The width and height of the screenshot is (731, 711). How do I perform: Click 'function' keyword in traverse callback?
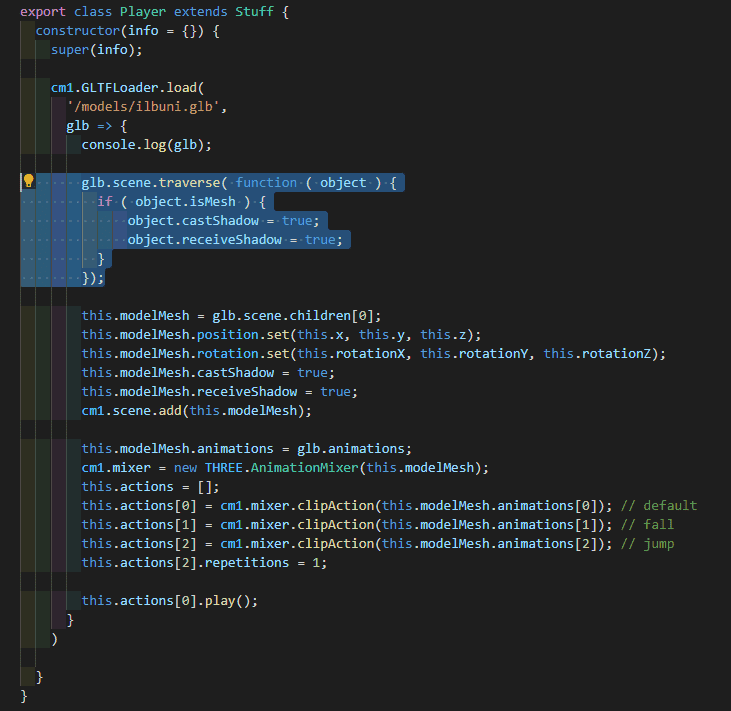[266, 183]
